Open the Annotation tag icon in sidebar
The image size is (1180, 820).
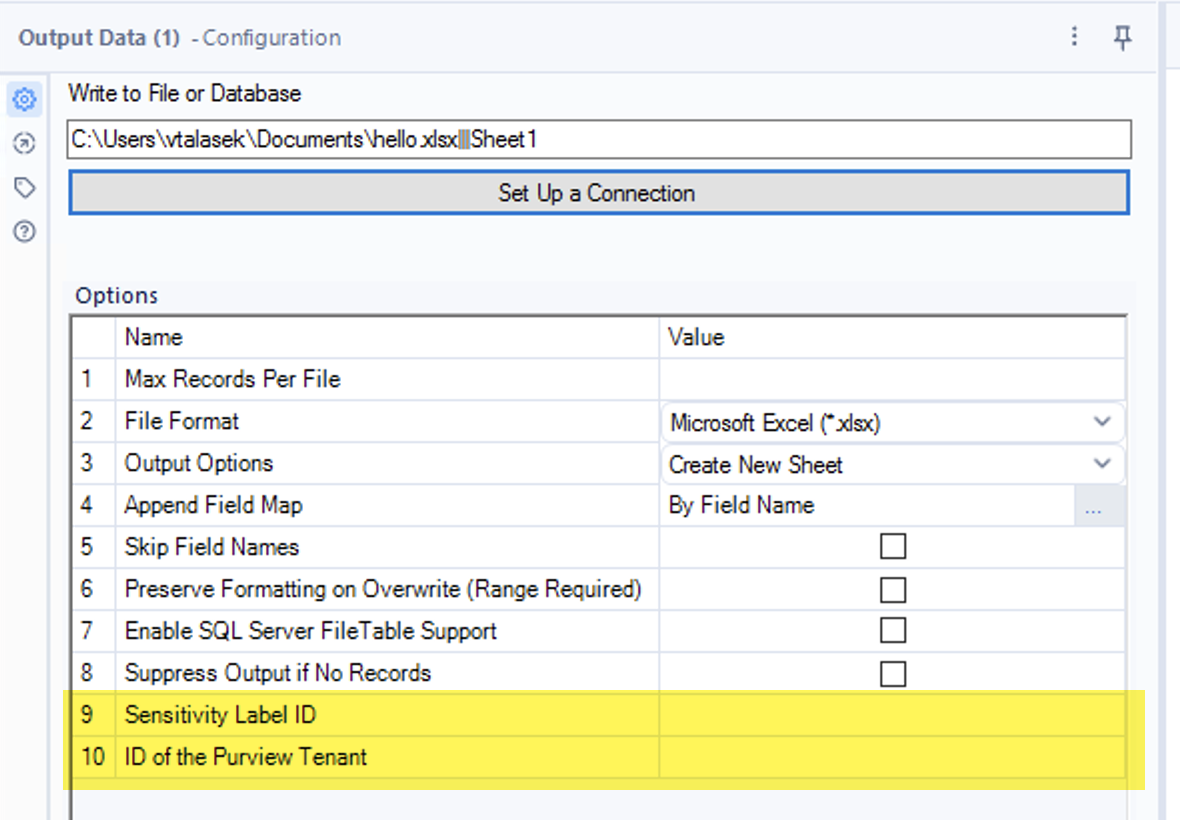point(25,188)
